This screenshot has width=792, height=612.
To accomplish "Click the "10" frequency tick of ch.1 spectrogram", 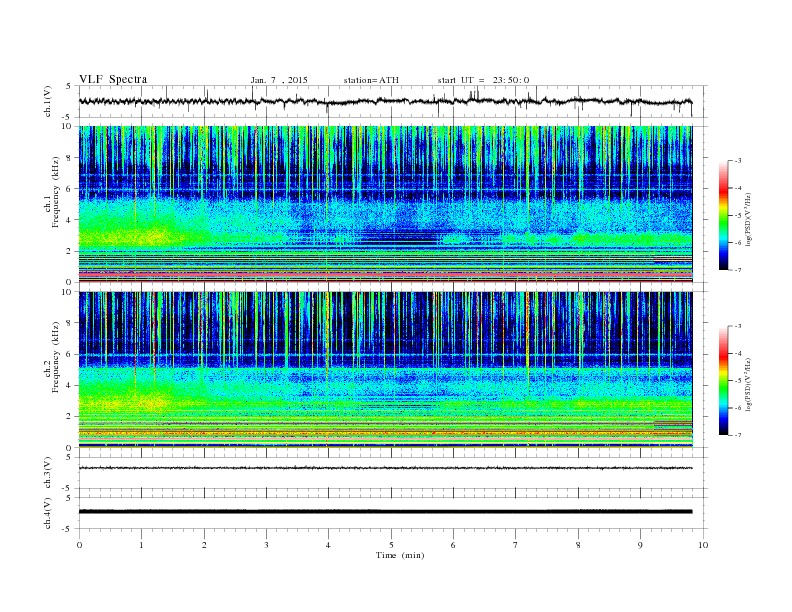I will 68,126.
